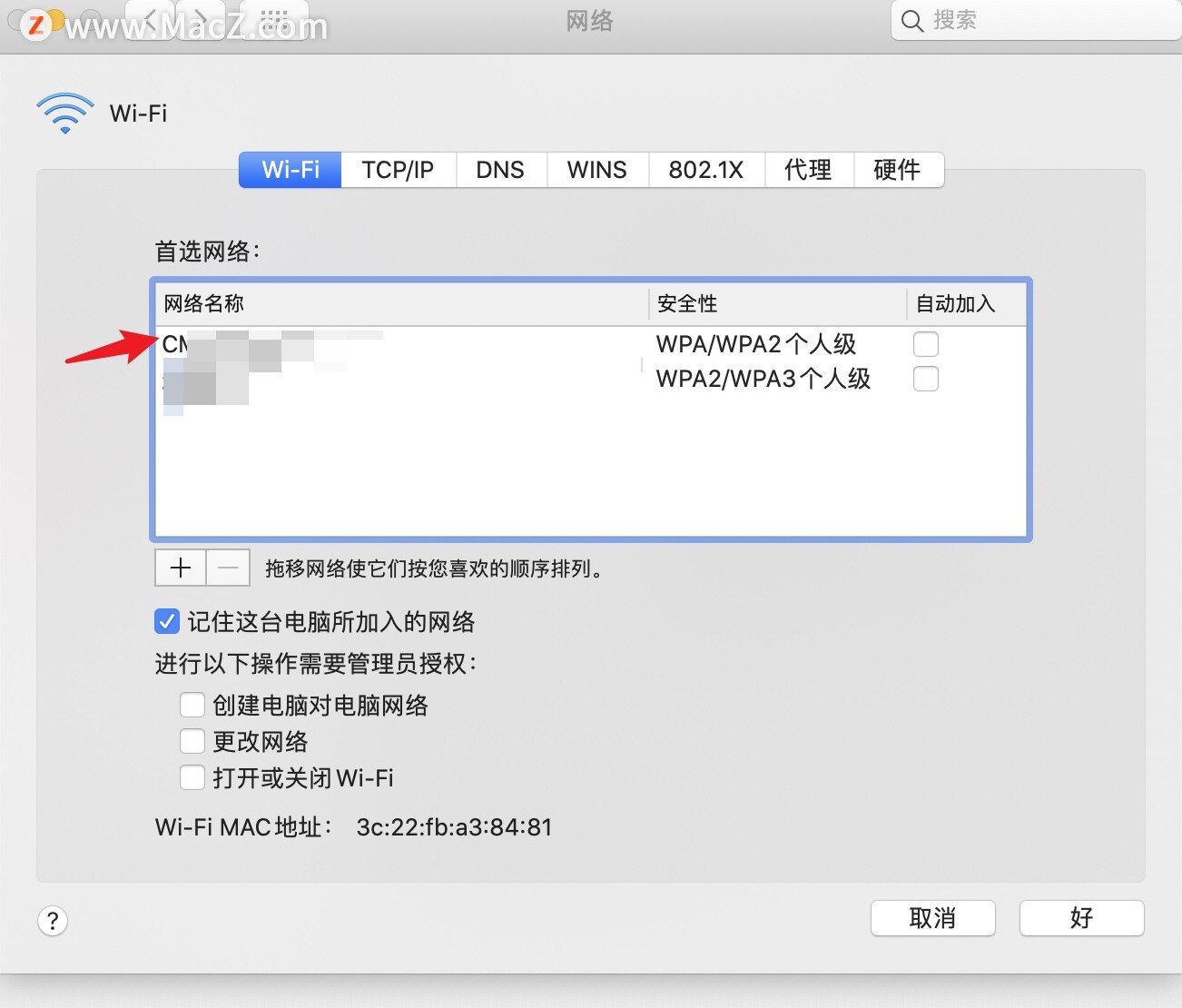Click the remove network minus icon
Screen dimensions: 1182x1008
pyautogui.click(x=227, y=568)
